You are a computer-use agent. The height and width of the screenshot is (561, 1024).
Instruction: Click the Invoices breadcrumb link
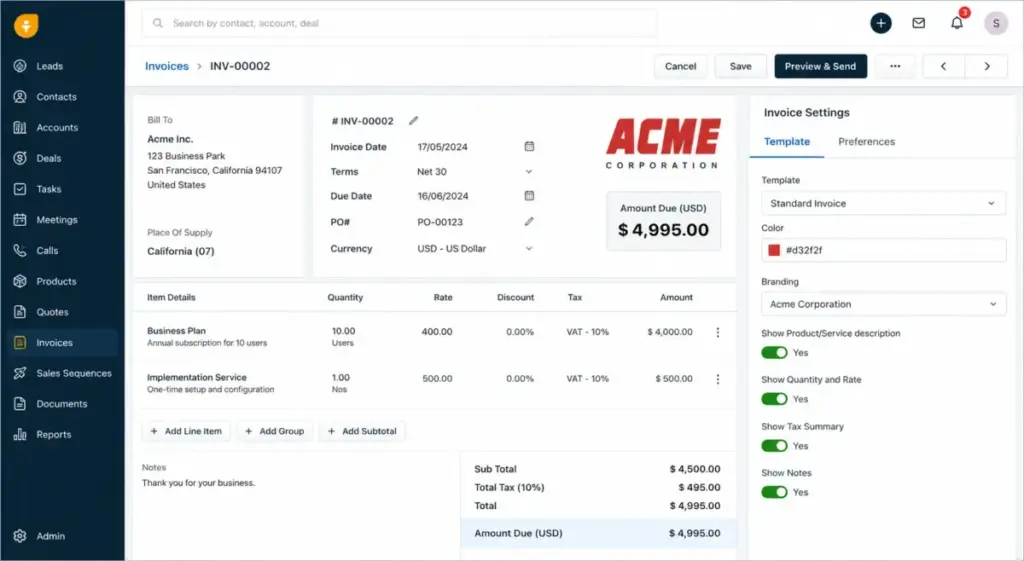(x=167, y=66)
